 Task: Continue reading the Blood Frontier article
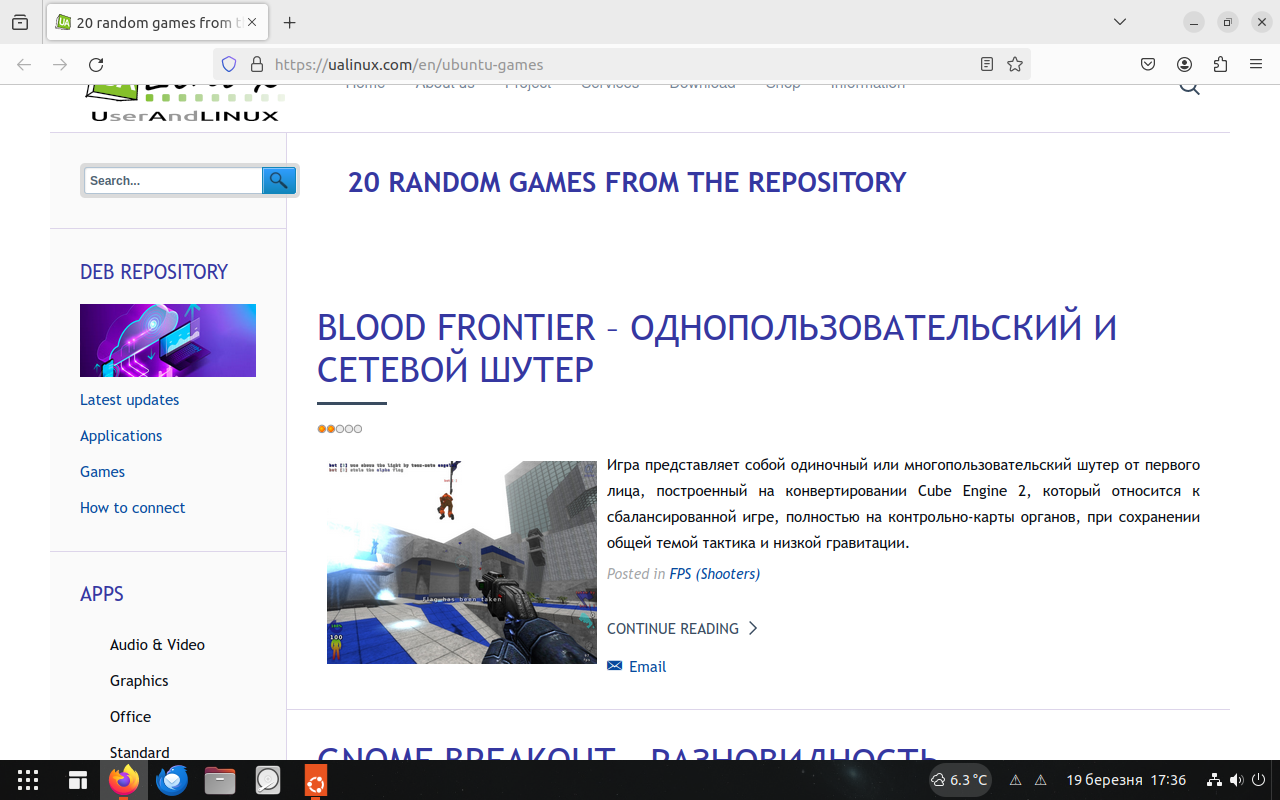coord(682,628)
